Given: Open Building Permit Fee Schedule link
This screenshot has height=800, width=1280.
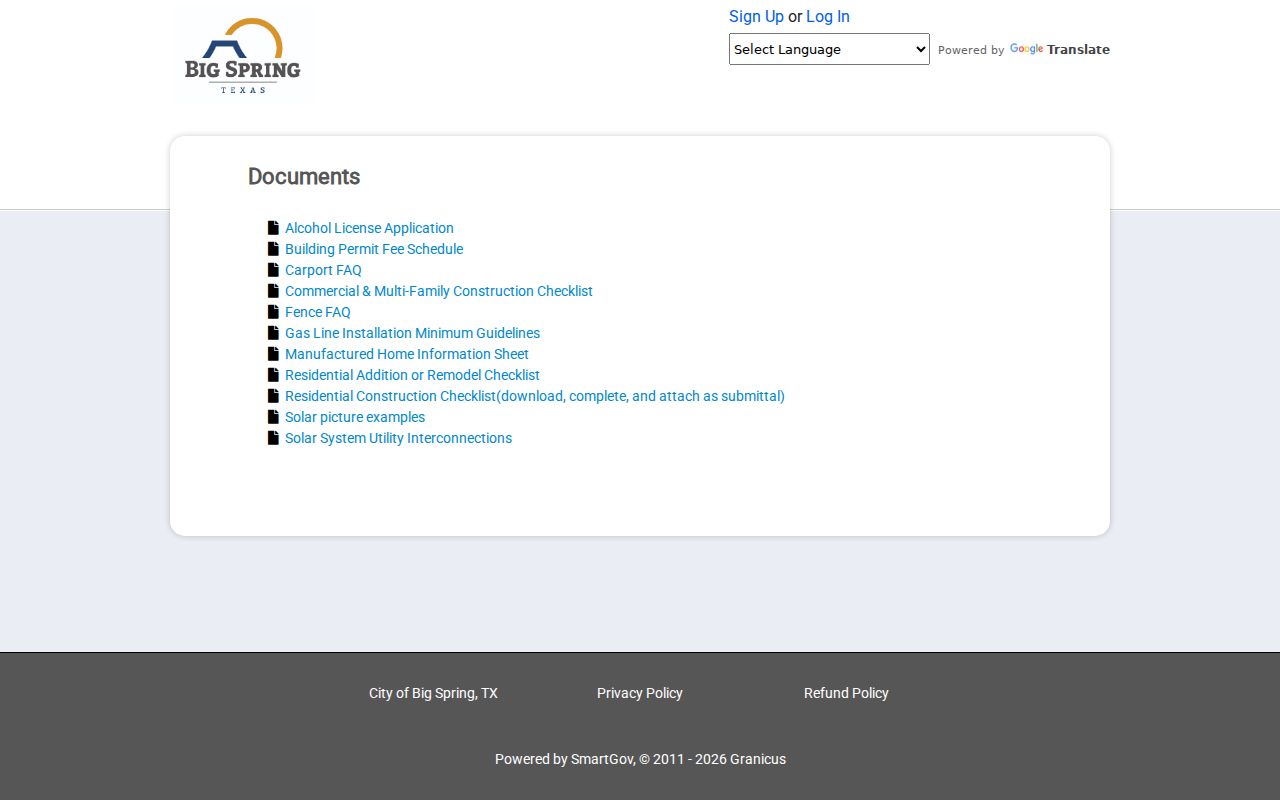Looking at the screenshot, I should (374, 249).
